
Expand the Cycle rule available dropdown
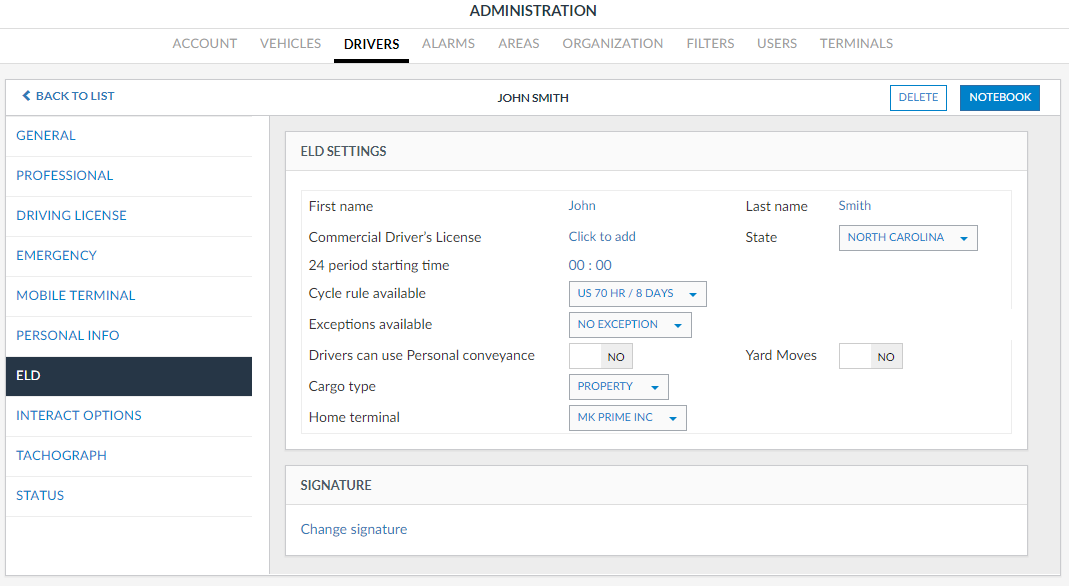[x=637, y=294]
